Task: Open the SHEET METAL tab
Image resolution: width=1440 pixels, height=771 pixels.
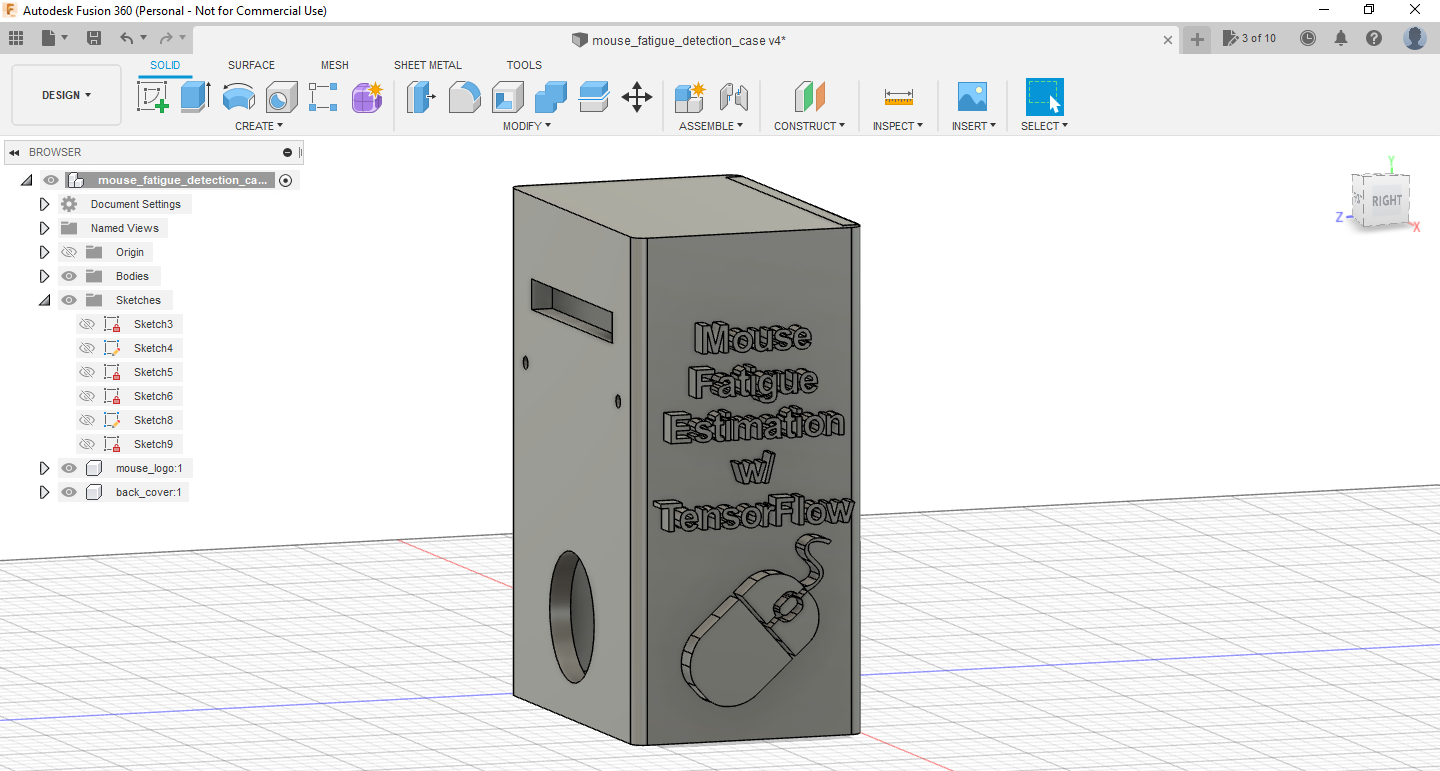Action: (x=428, y=64)
